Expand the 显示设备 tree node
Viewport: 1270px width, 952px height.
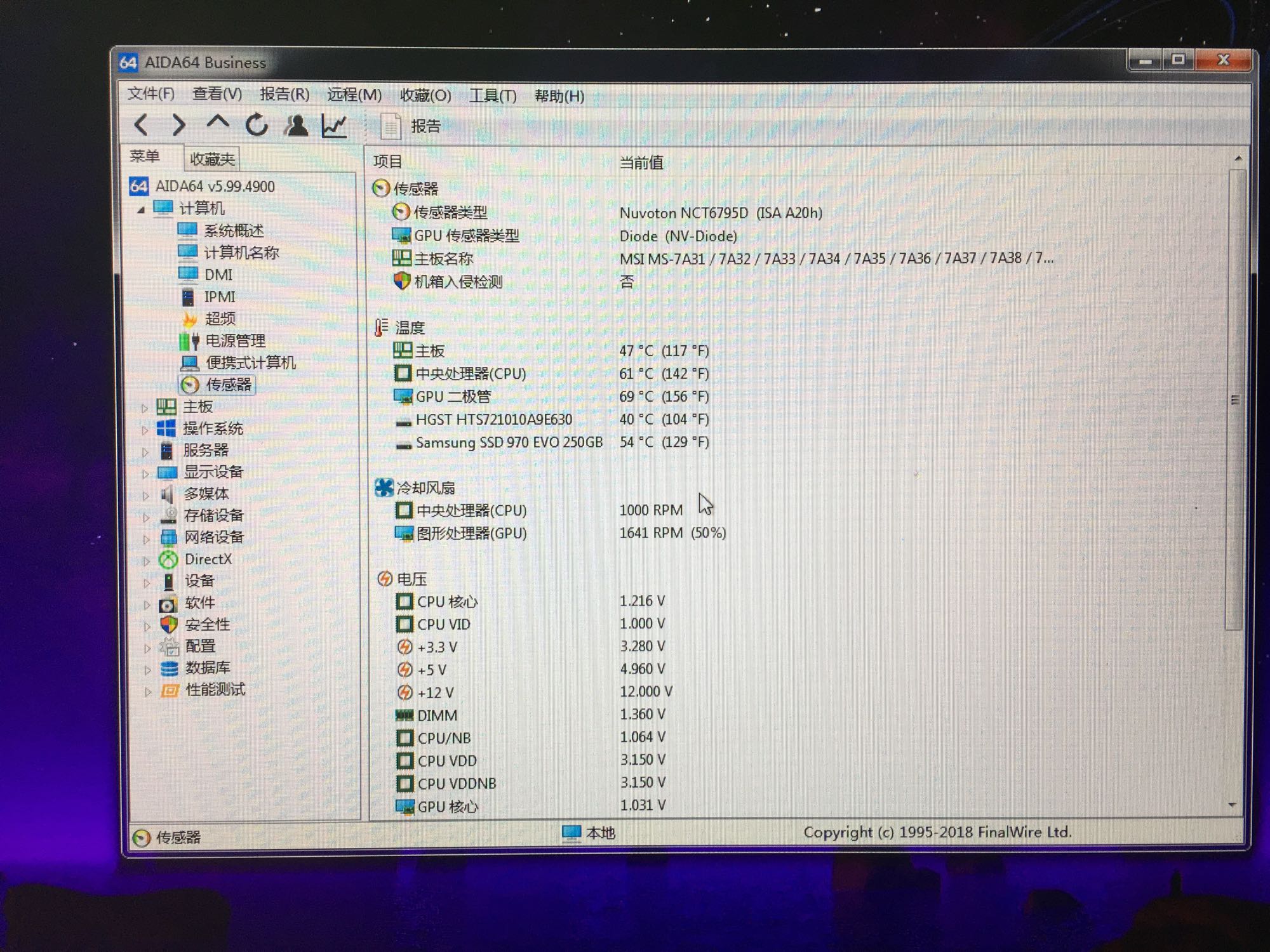[145, 473]
